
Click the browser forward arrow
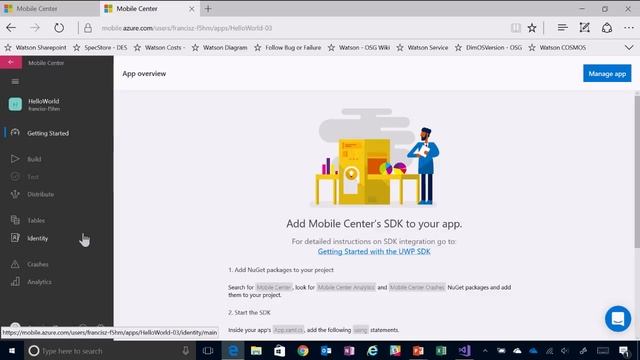[x=35, y=28]
